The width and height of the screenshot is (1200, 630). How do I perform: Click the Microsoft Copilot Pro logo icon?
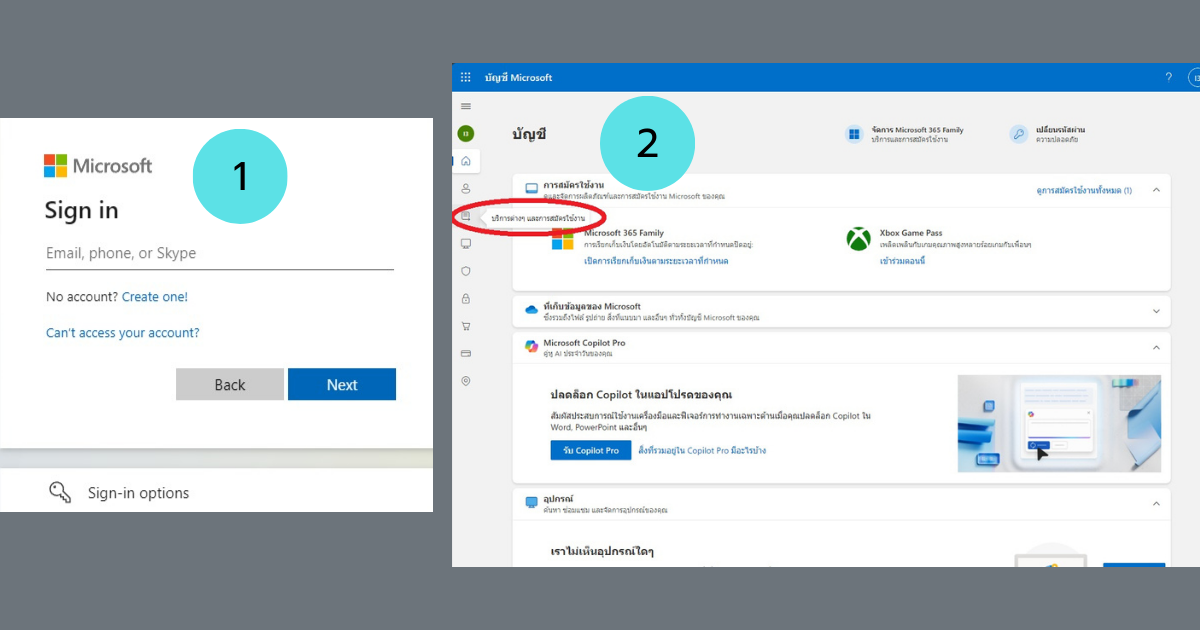[532, 346]
